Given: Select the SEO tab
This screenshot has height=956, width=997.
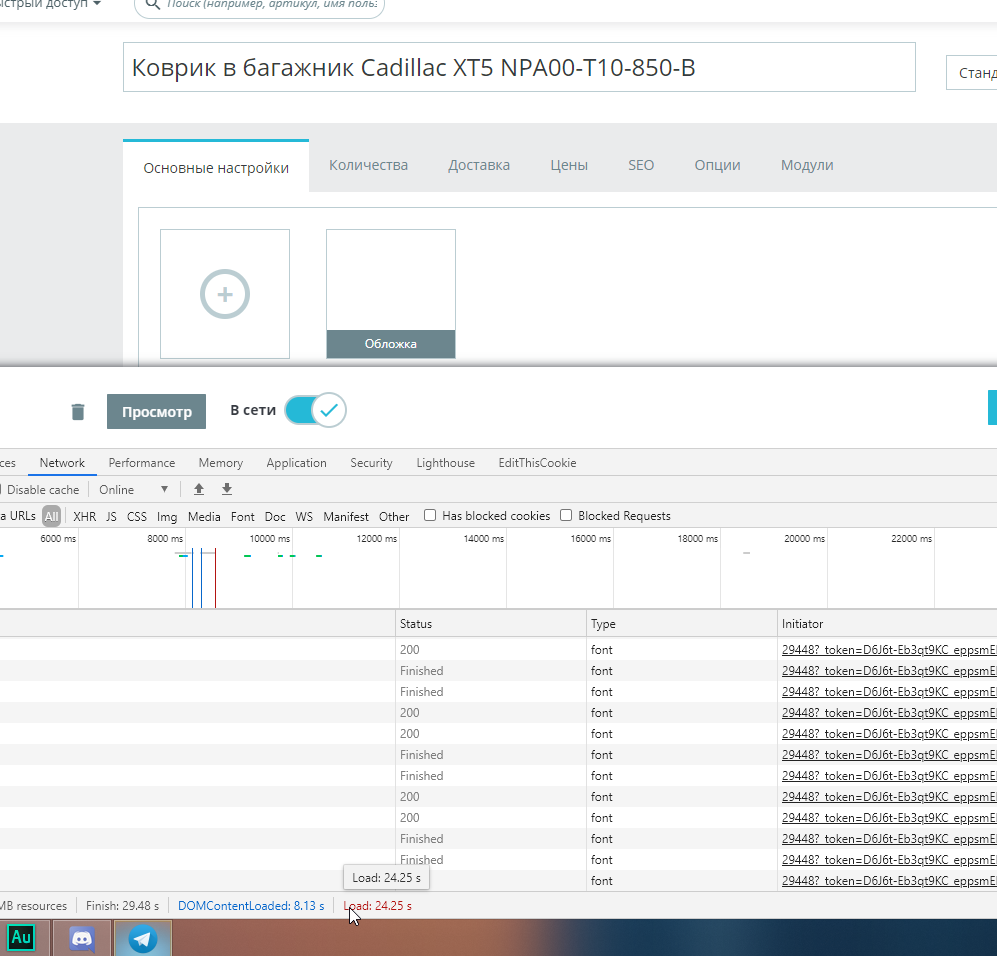Looking at the screenshot, I should pos(641,165).
